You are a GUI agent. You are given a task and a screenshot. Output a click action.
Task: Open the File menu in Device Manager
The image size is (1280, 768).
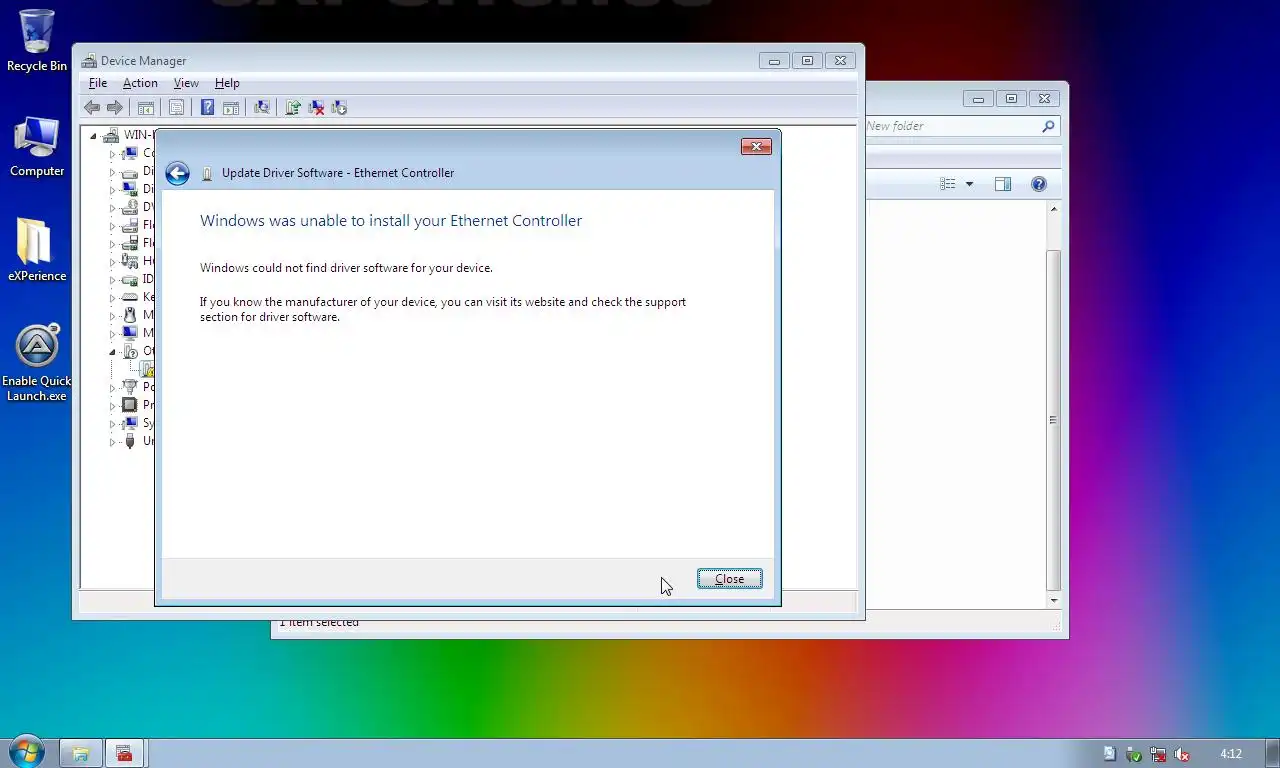click(x=98, y=83)
